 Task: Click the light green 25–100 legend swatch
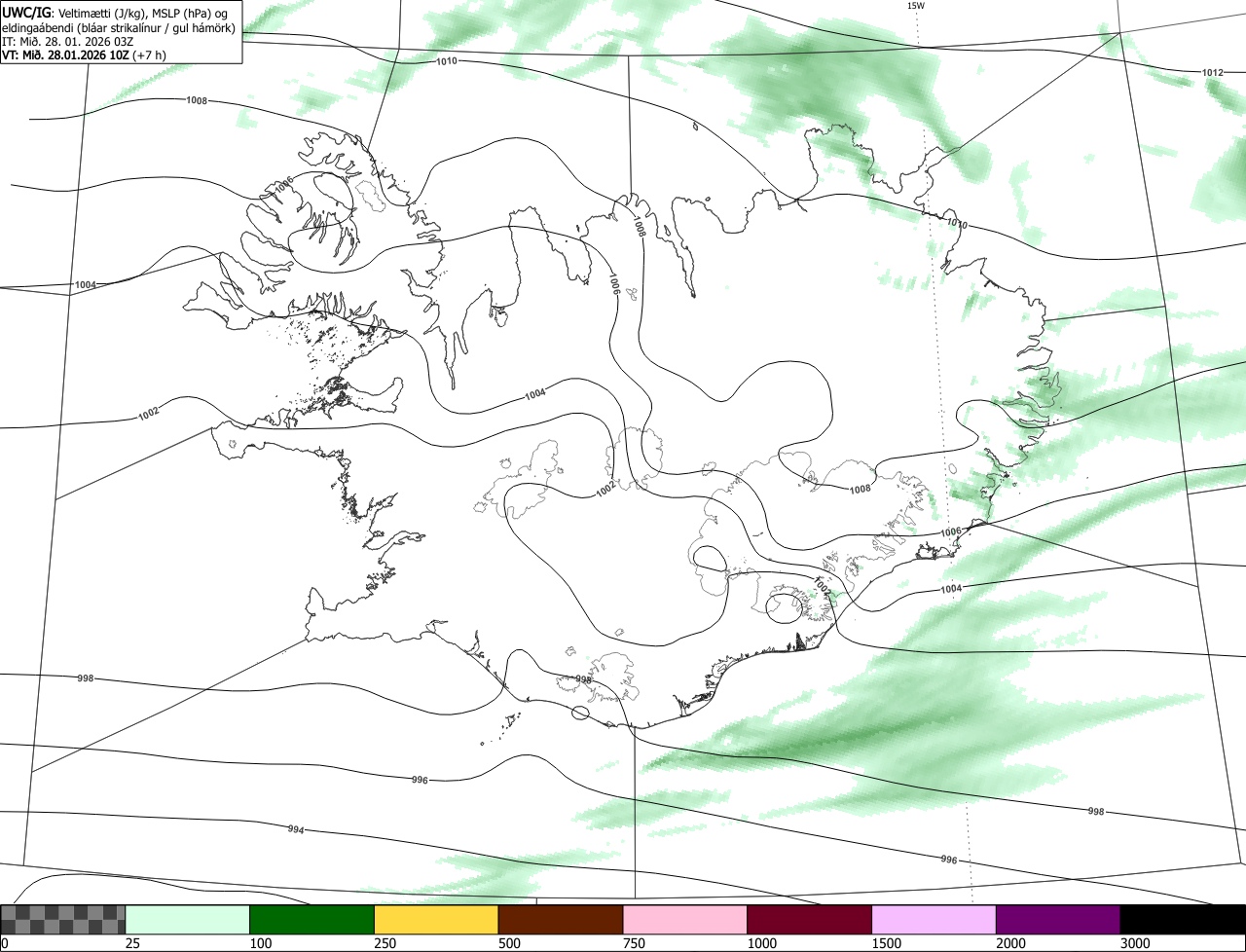188,919
